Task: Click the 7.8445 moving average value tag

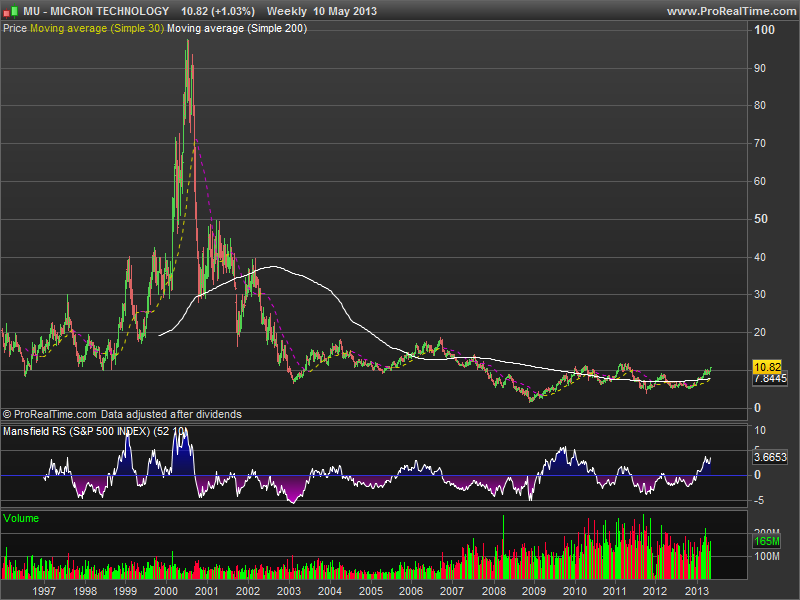Action: [x=768, y=379]
